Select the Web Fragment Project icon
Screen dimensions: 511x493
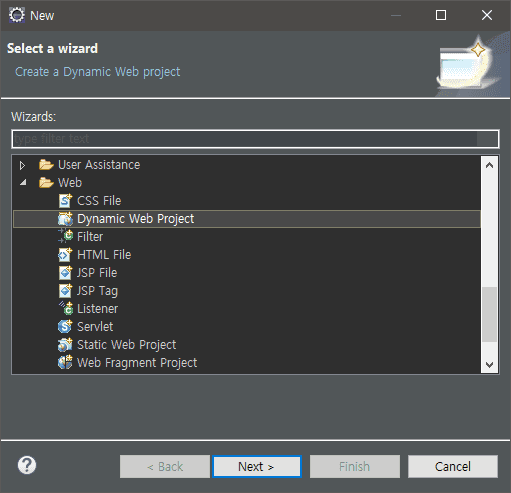[65, 362]
